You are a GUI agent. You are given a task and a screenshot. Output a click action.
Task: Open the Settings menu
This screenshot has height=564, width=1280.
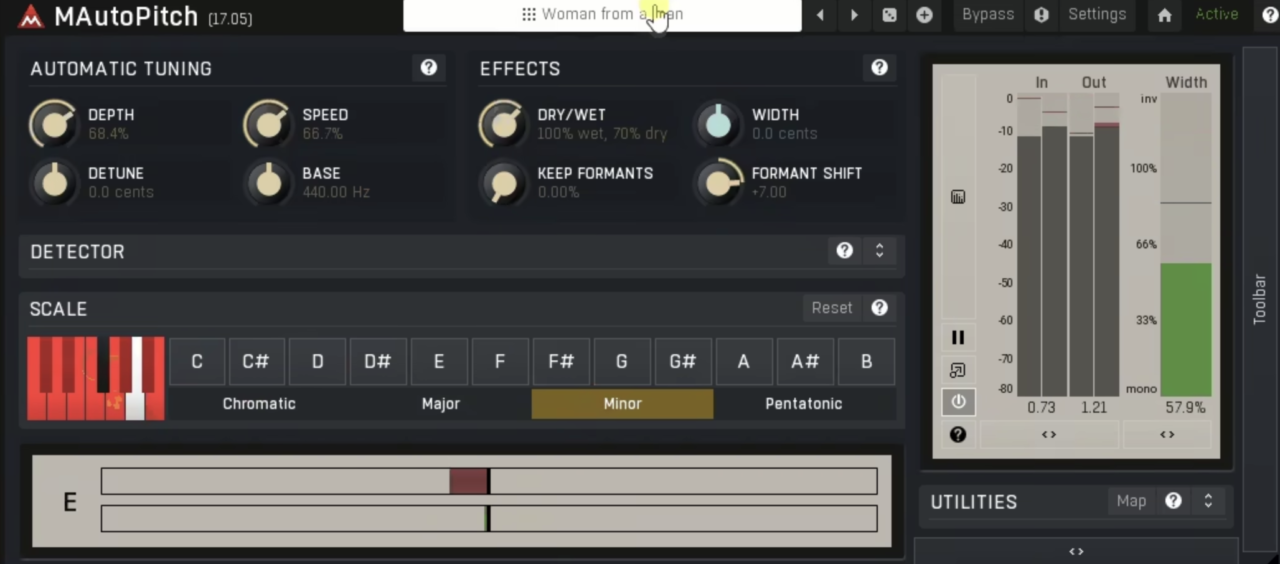coord(1097,14)
